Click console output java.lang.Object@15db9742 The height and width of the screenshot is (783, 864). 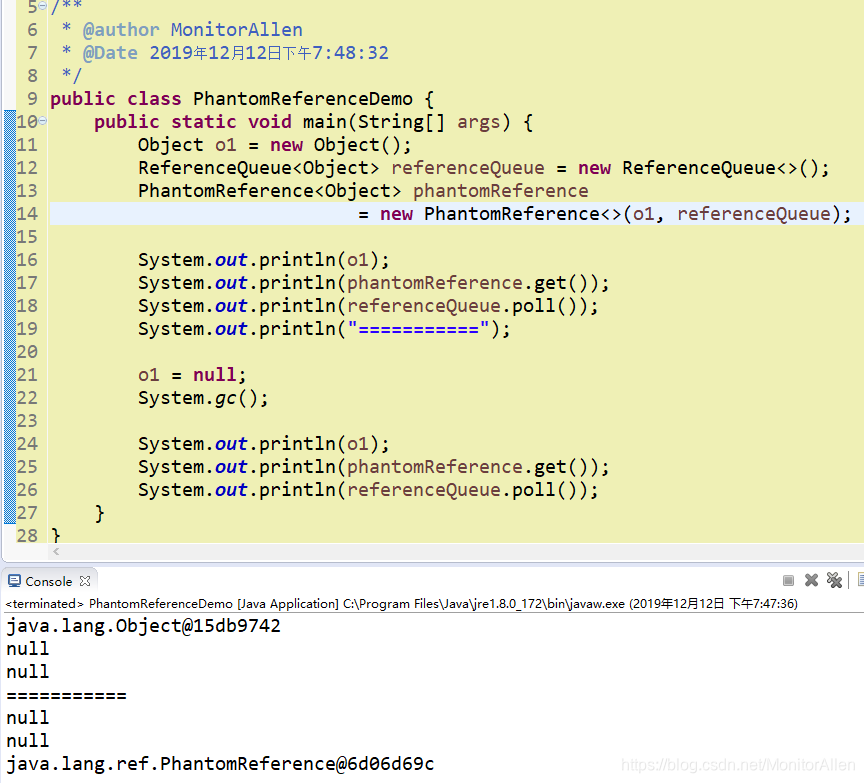[143, 626]
